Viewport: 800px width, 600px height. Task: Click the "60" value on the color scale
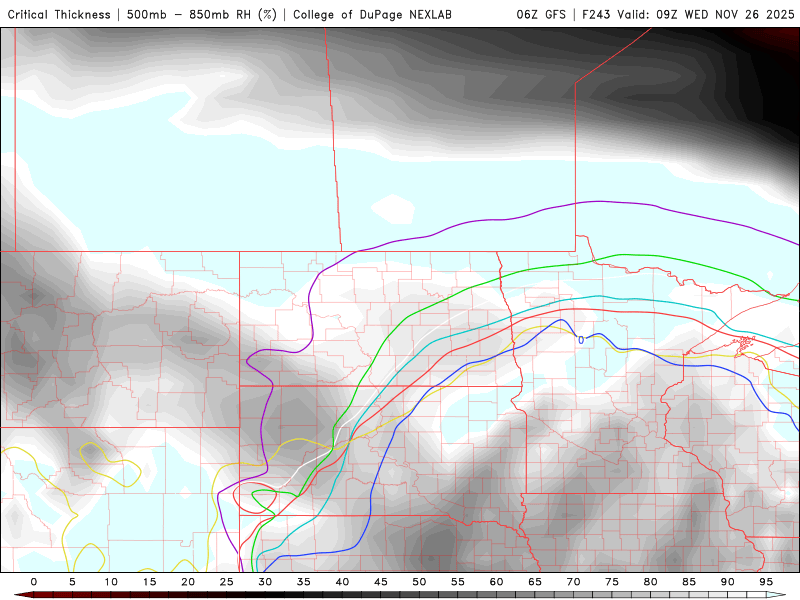tap(496, 582)
